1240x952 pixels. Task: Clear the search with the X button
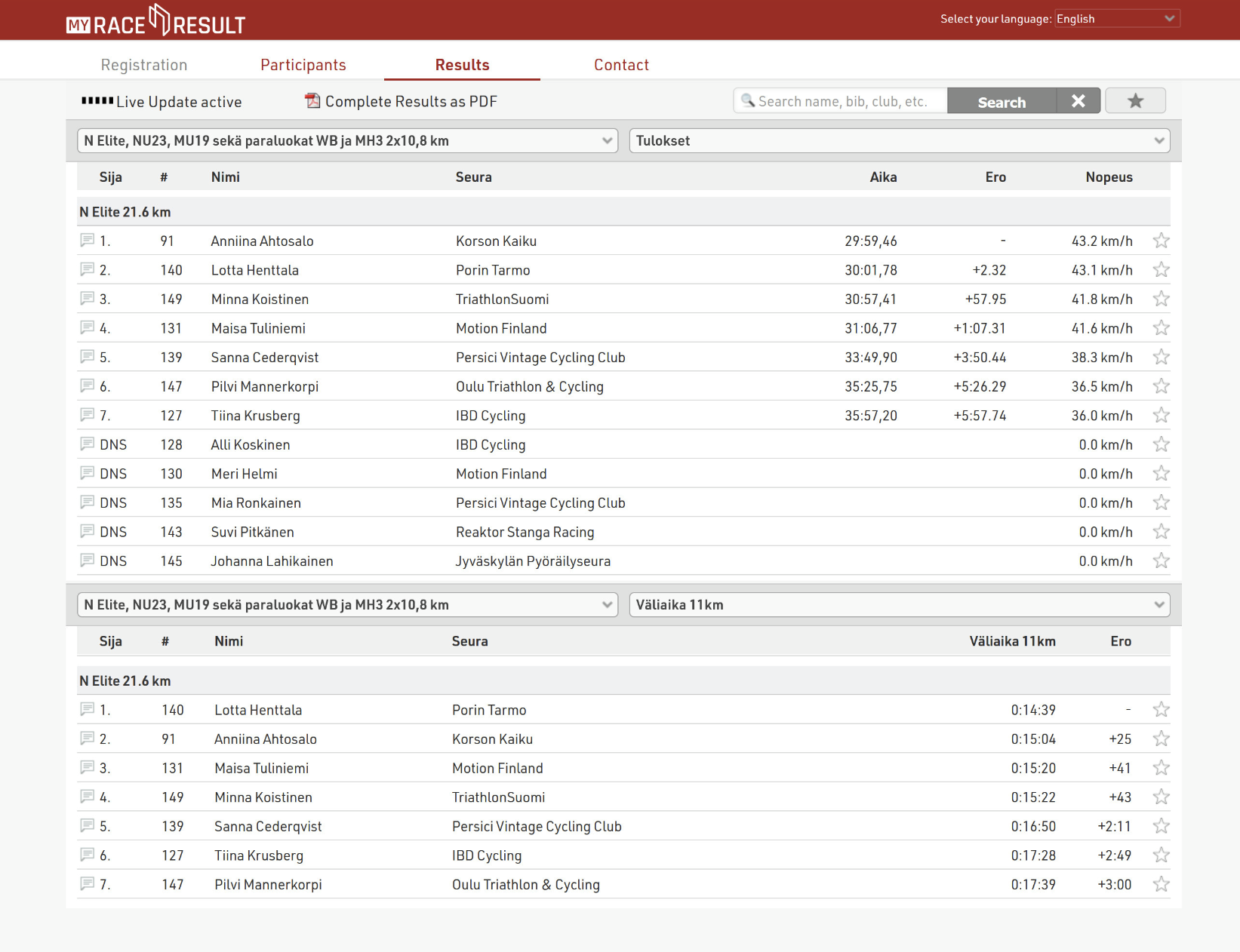pos(1078,101)
